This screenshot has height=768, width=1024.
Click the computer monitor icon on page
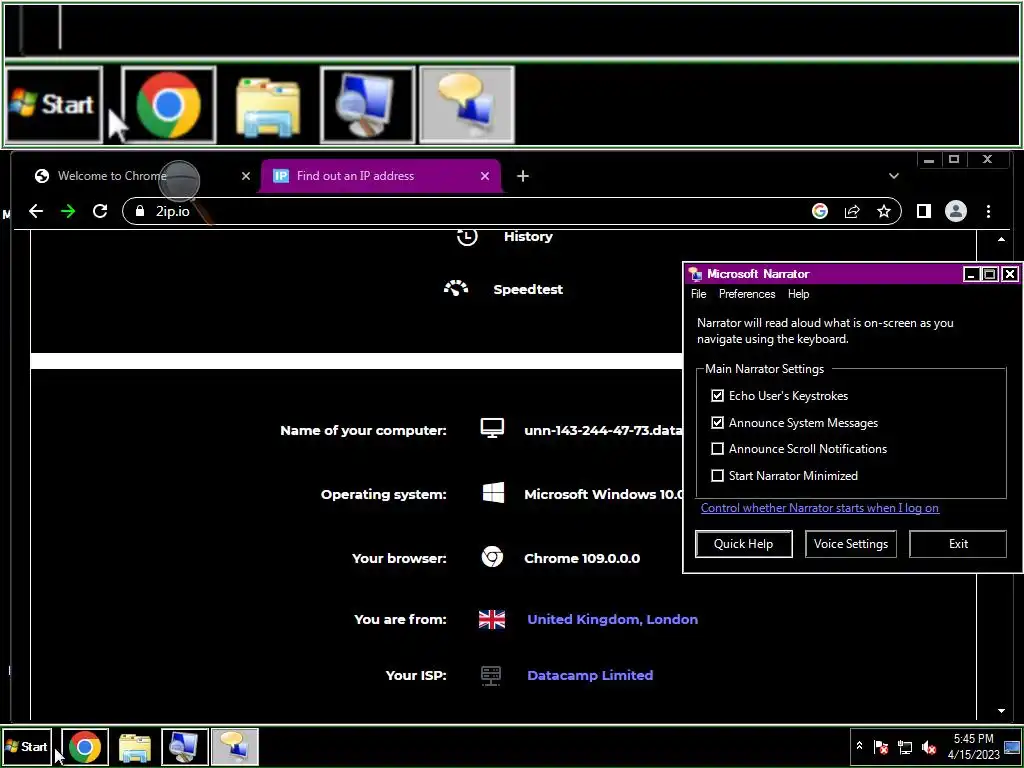click(x=492, y=428)
